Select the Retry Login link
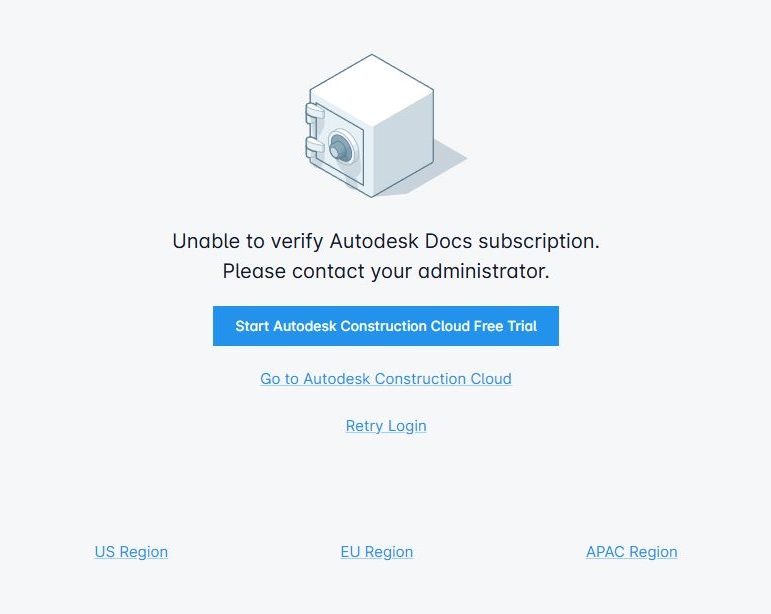Image resolution: width=771 pixels, height=614 pixels. [386, 426]
